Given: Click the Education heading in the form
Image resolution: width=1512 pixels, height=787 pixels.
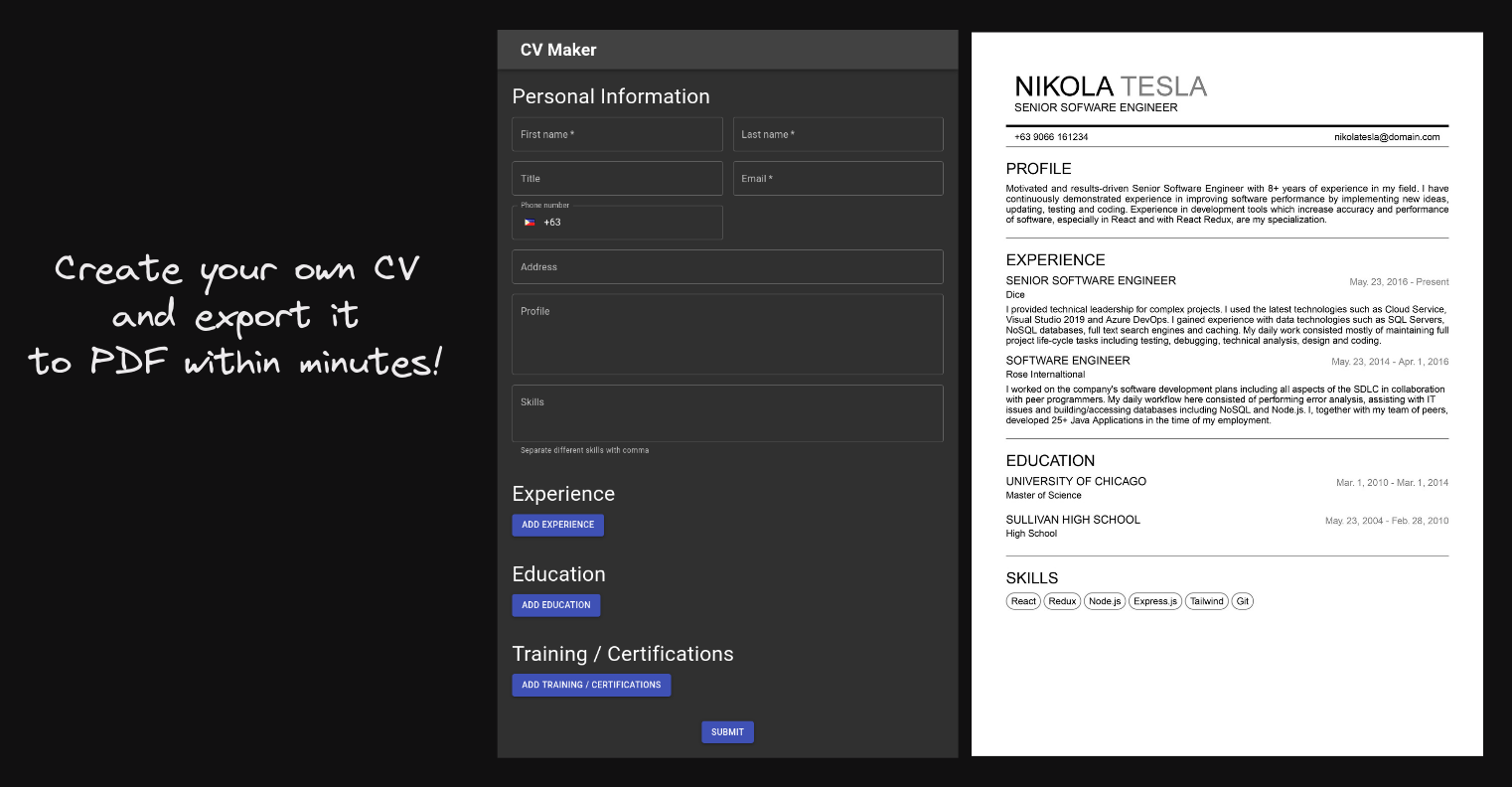Looking at the screenshot, I should [x=558, y=574].
